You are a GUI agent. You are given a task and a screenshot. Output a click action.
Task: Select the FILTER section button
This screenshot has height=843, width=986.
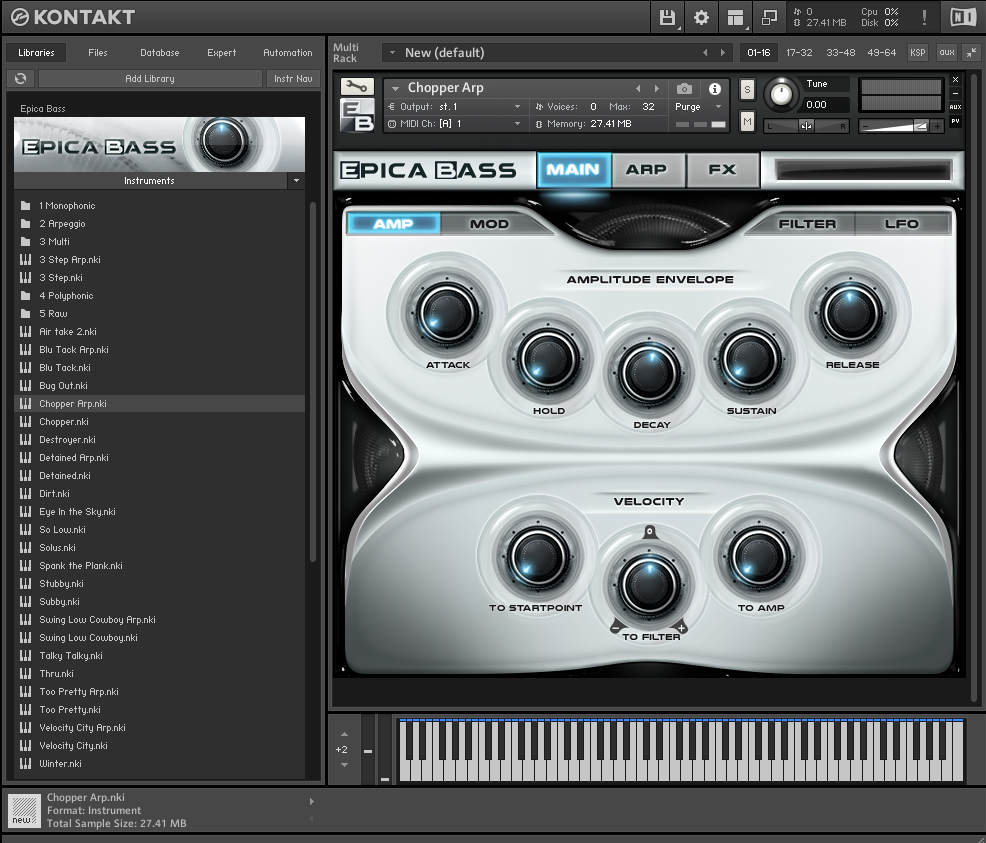807,224
